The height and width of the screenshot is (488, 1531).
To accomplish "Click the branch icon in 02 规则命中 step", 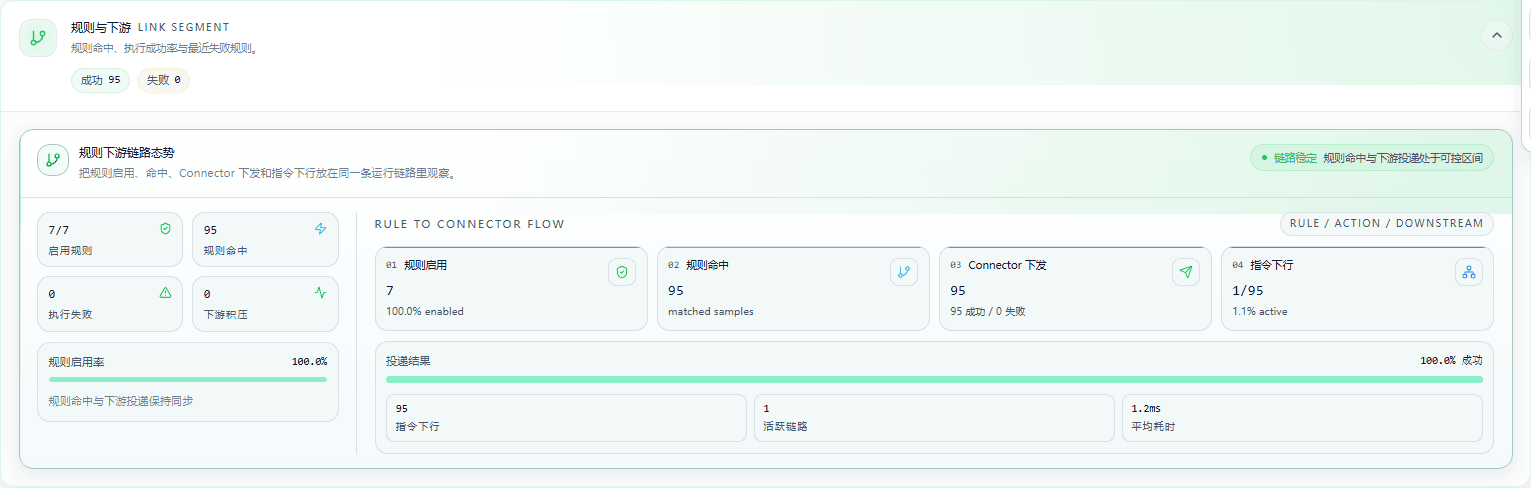I will tap(904, 272).
